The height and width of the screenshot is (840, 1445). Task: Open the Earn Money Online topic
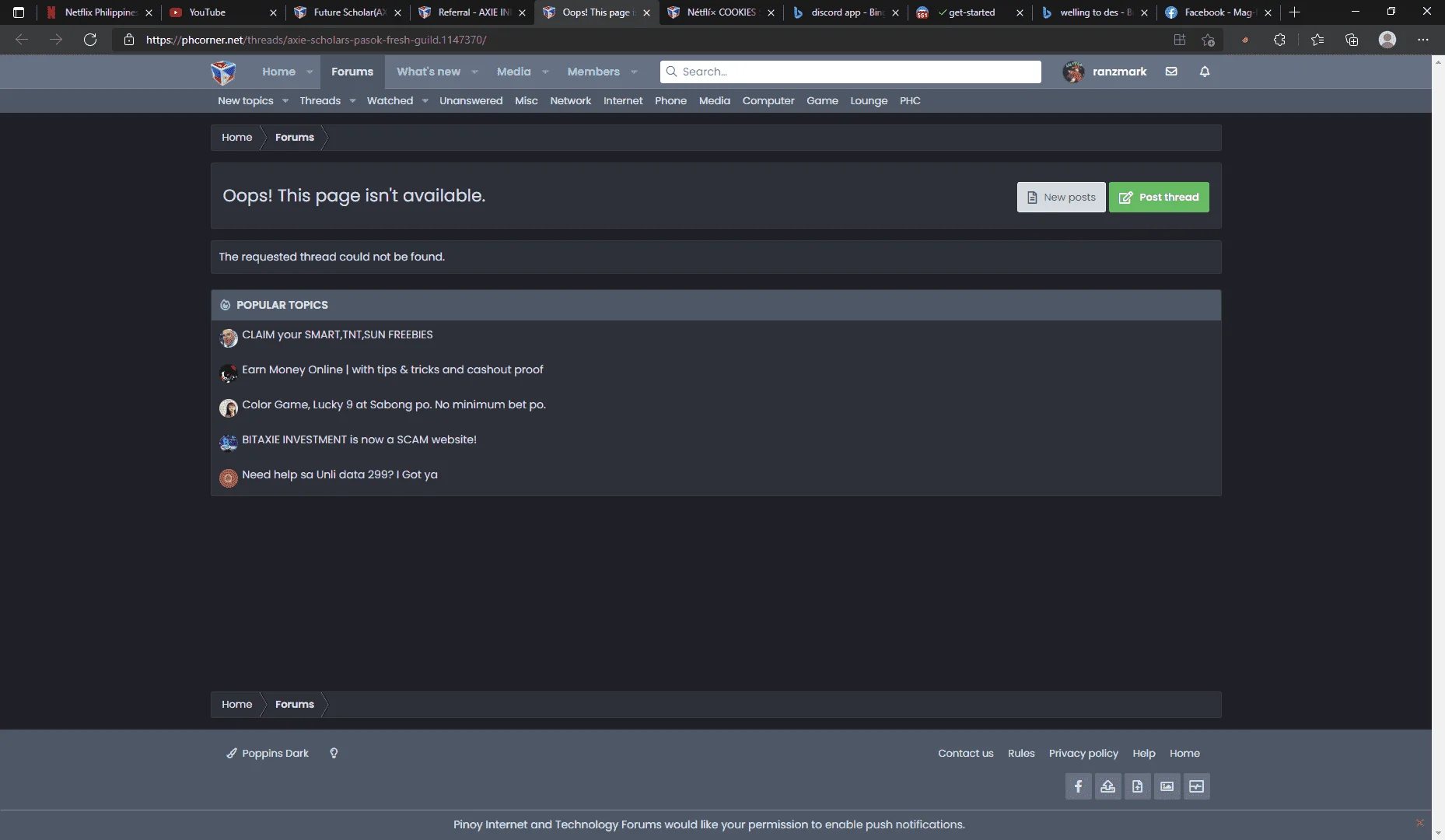(392, 369)
